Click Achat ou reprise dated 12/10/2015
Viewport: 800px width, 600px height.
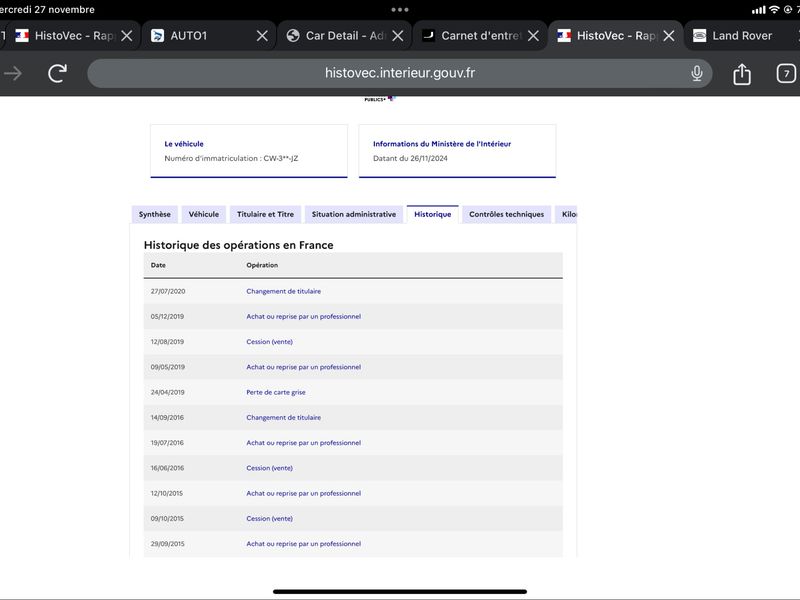tap(304, 493)
